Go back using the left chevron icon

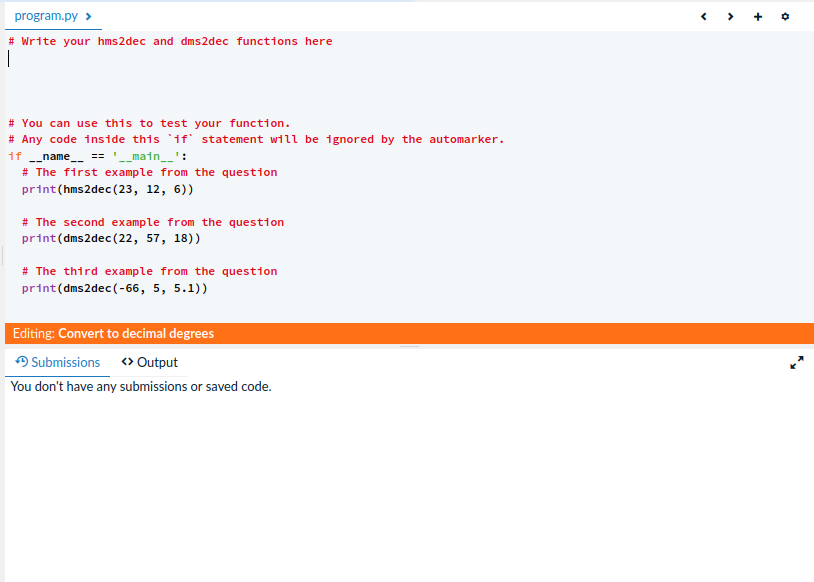[703, 17]
